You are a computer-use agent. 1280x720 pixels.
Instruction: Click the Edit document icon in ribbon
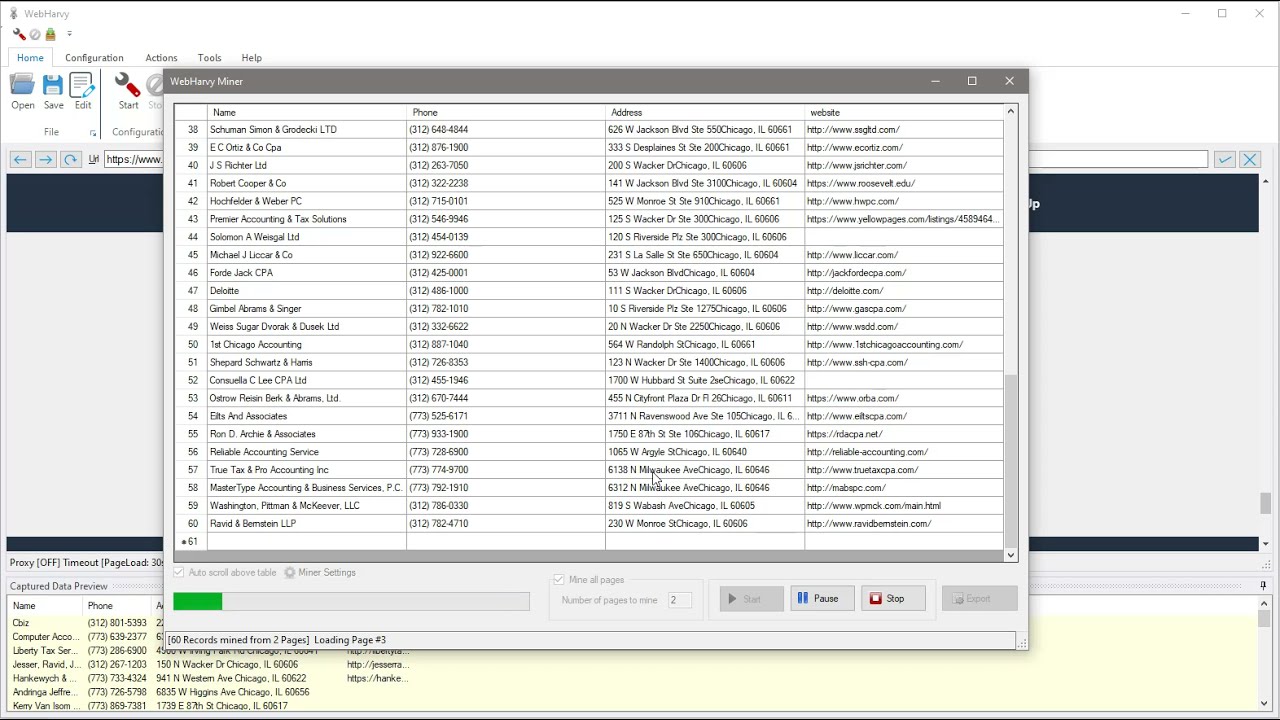coord(83,90)
